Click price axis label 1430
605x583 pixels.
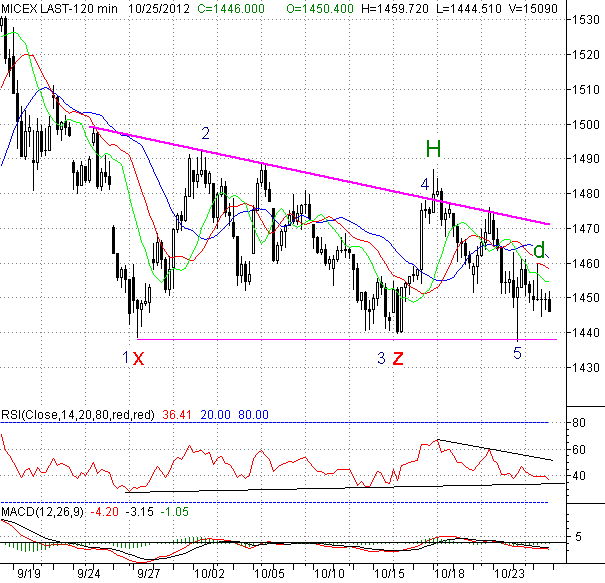(x=585, y=367)
